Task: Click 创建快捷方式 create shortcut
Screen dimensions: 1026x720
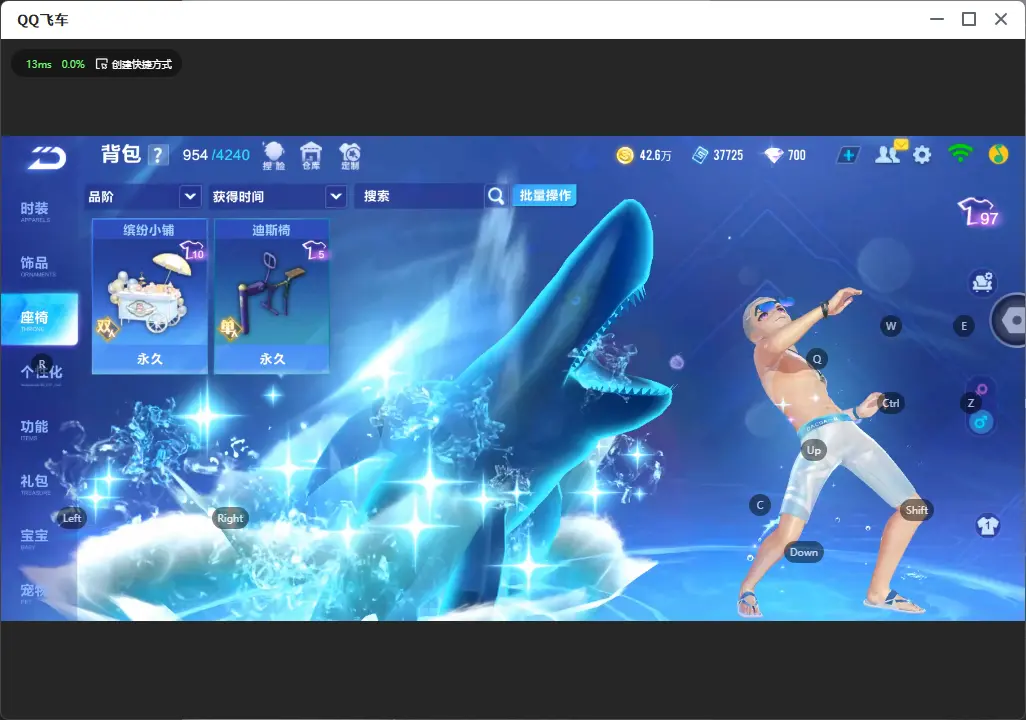Action: [134, 64]
